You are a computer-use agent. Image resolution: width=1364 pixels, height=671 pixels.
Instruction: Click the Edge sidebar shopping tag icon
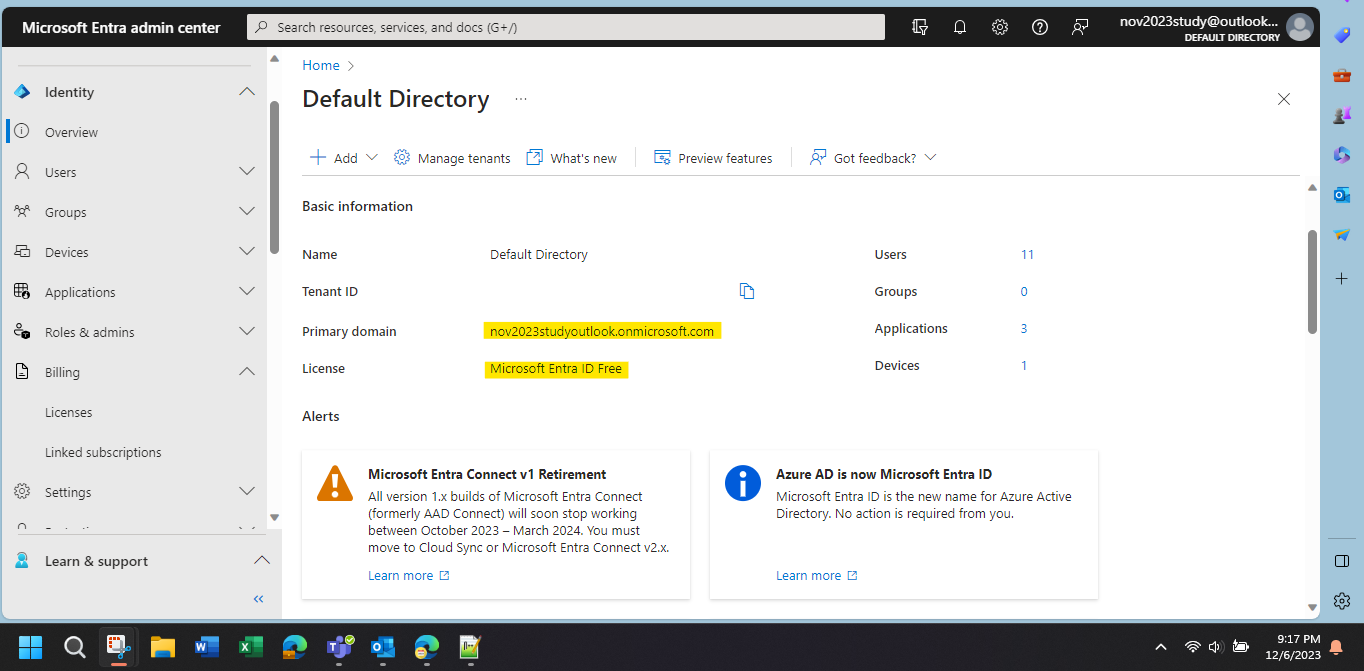[x=1342, y=35]
